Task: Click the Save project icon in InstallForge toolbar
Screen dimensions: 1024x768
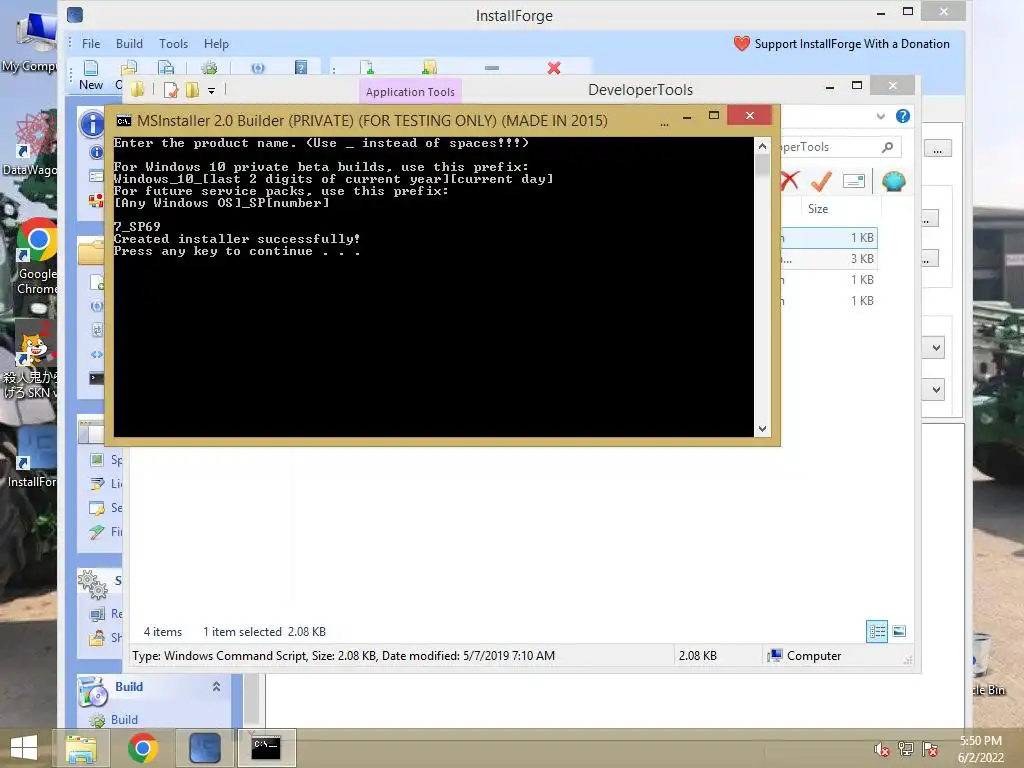Action: coord(166,68)
